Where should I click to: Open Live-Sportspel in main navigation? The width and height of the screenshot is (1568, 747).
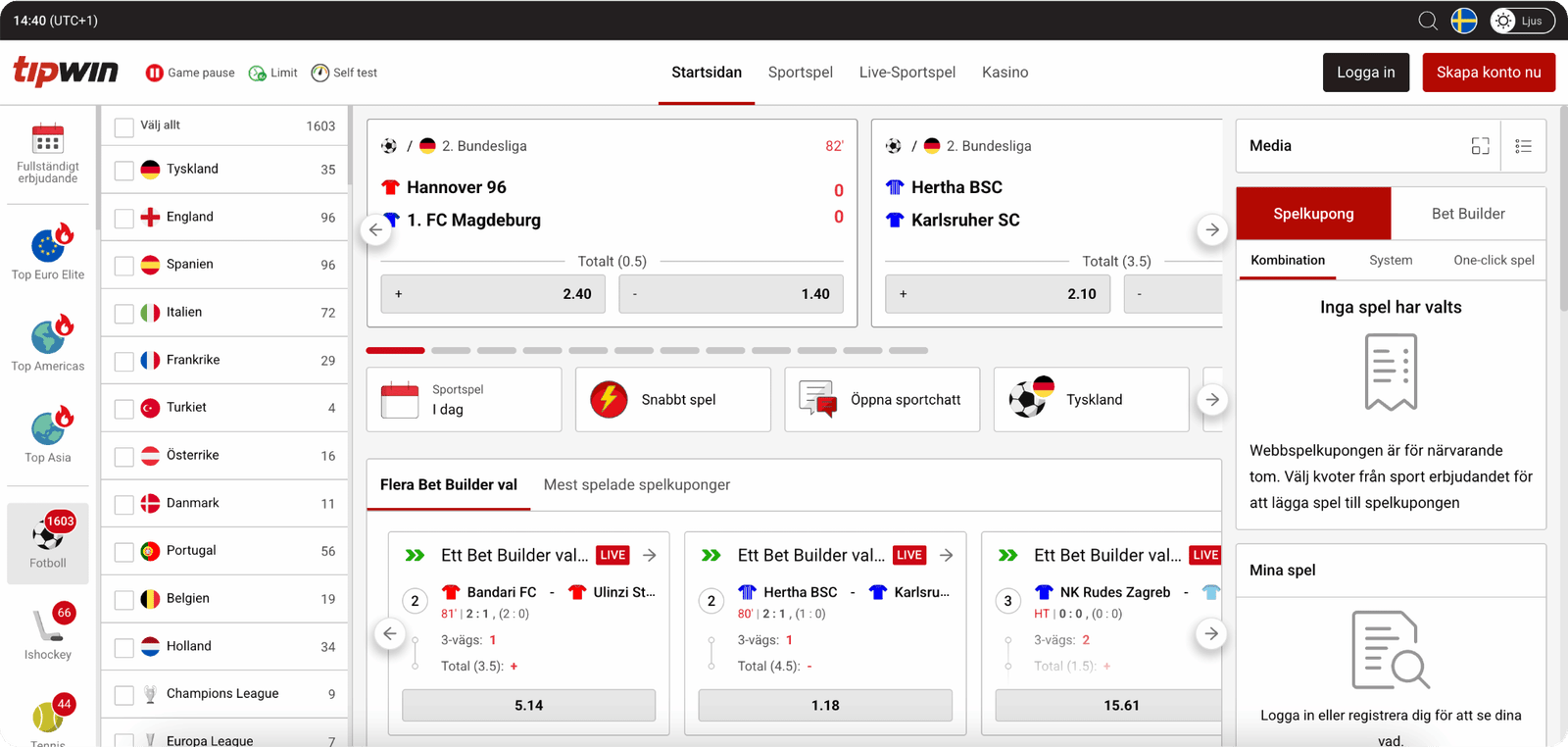point(906,73)
